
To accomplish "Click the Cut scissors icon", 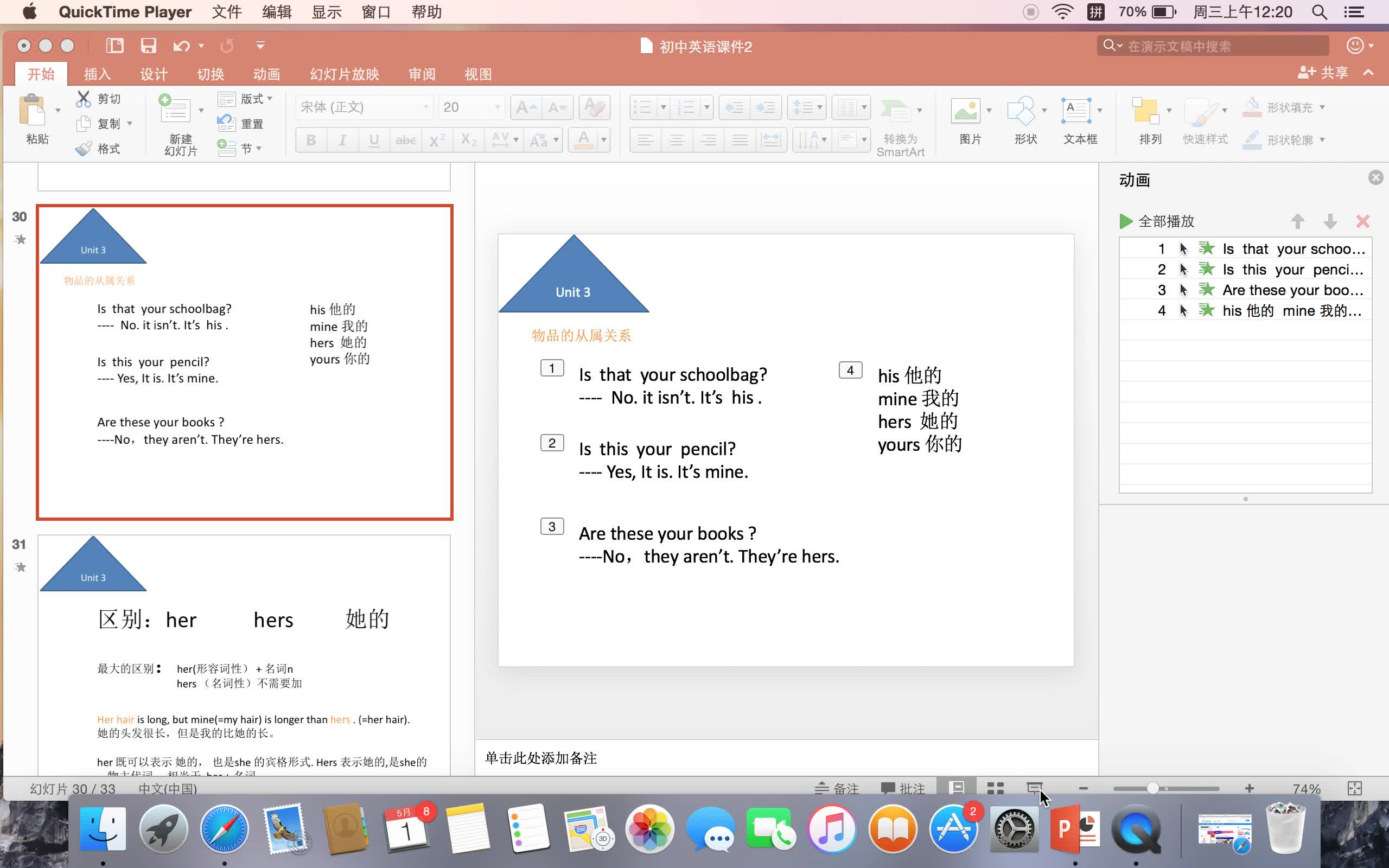I will 83,99.
